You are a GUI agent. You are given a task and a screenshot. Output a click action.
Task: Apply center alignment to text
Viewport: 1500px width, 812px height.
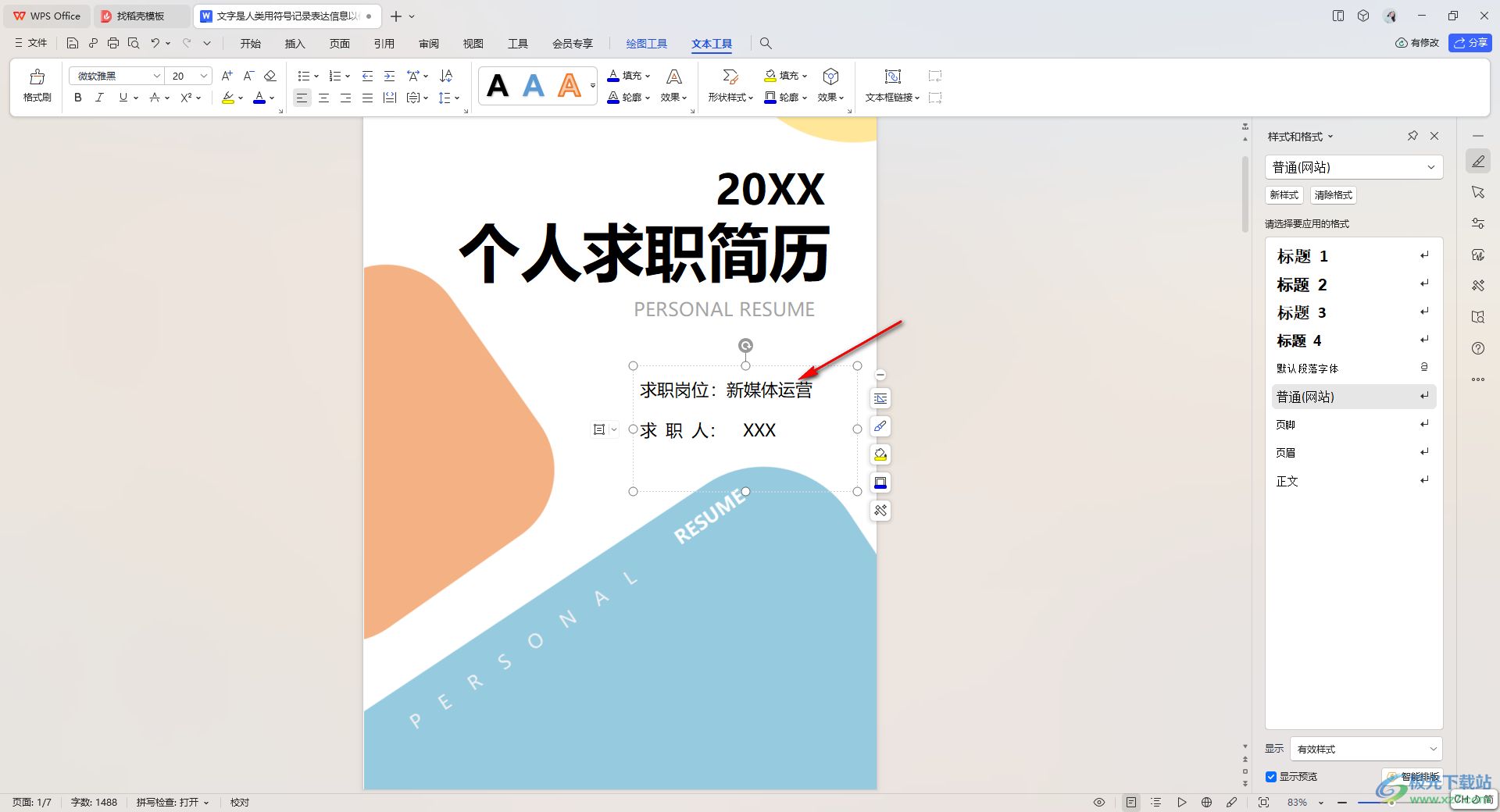coord(323,98)
